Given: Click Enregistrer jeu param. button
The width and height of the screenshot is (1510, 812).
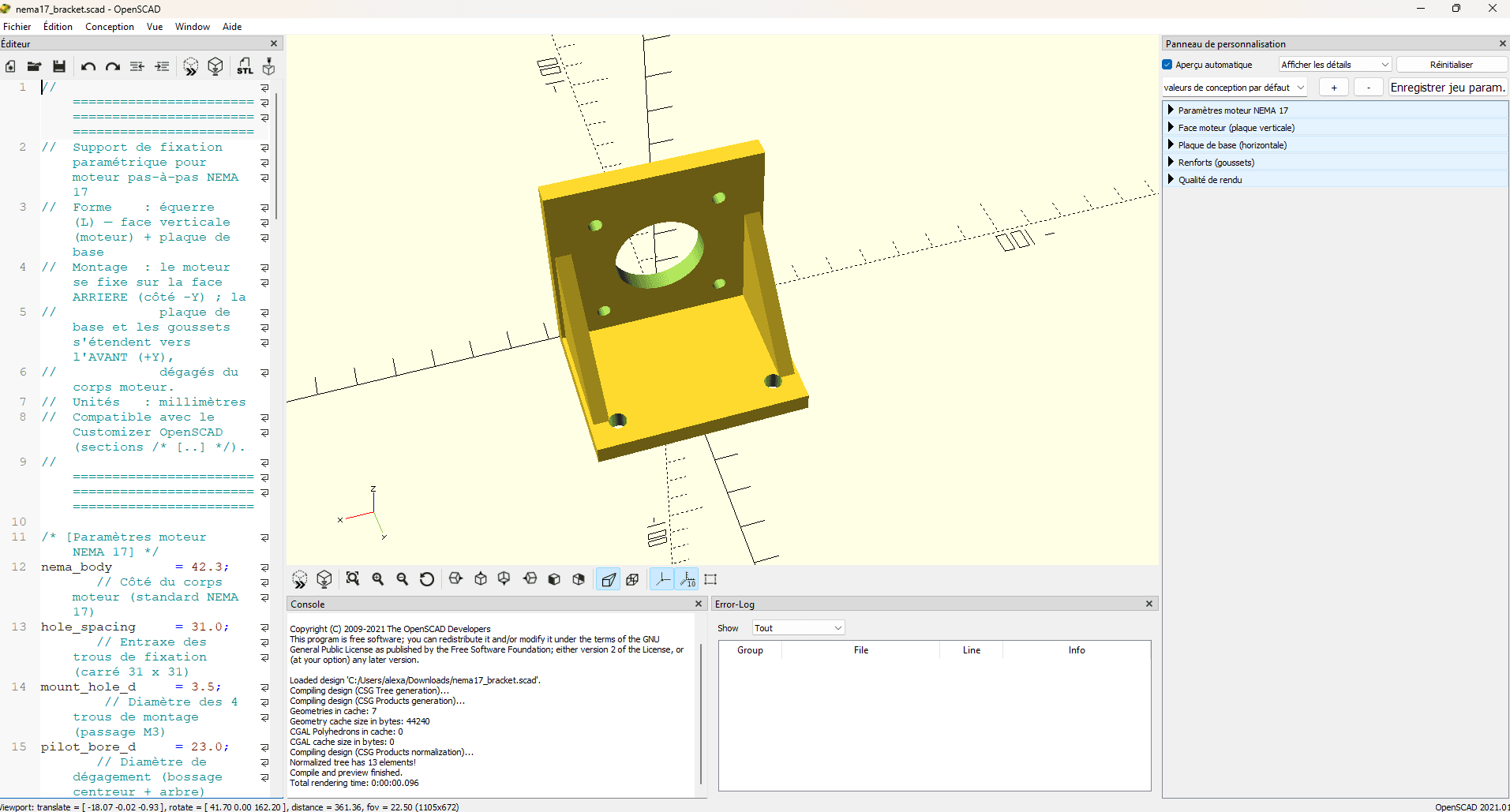Looking at the screenshot, I should 1448,88.
